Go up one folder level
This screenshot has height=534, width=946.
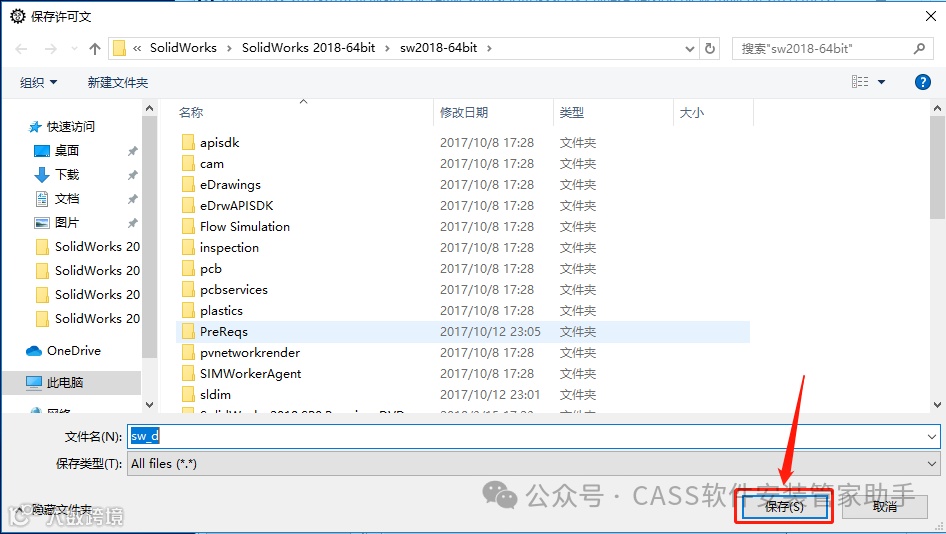coord(95,49)
